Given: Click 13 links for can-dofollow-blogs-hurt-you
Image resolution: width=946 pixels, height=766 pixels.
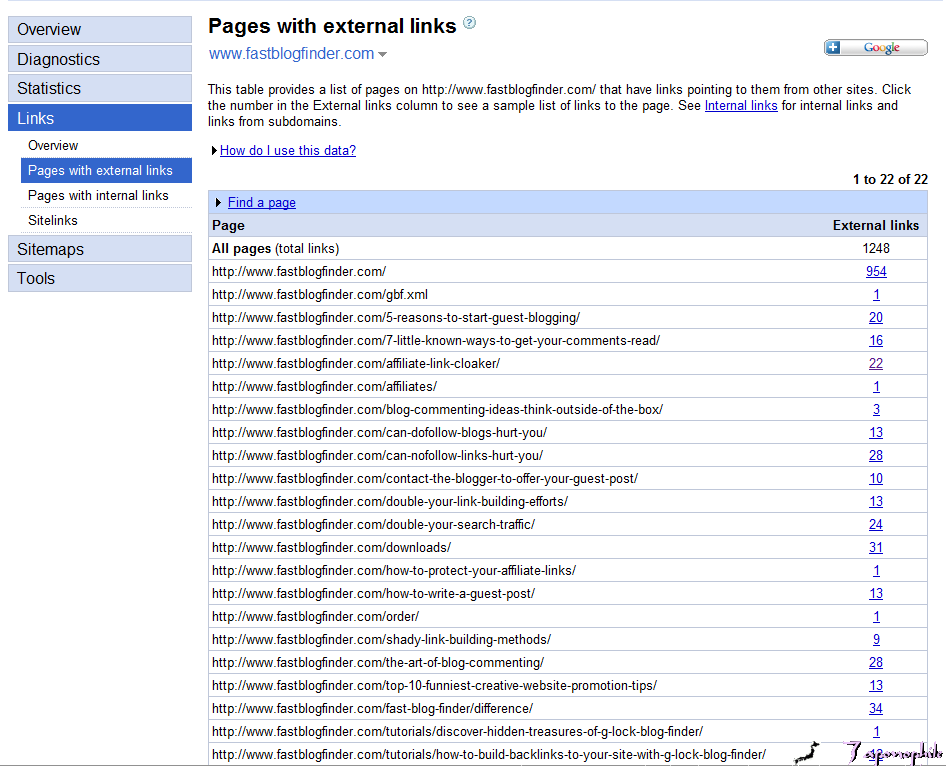Looking at the screenshot, I should [x=876, y=432].
